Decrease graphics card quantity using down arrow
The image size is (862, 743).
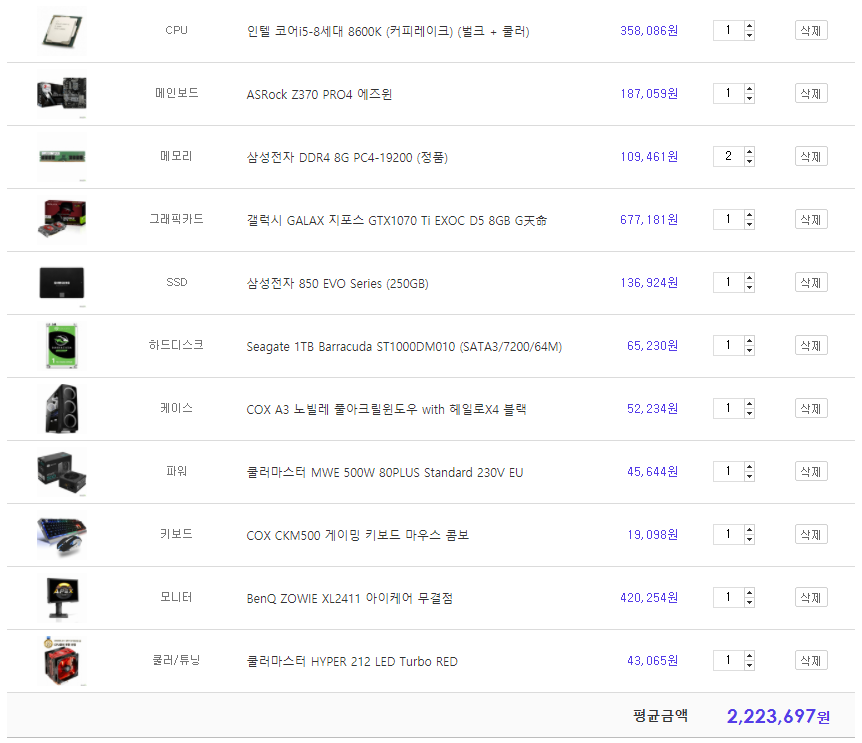[x=749, y=225]
